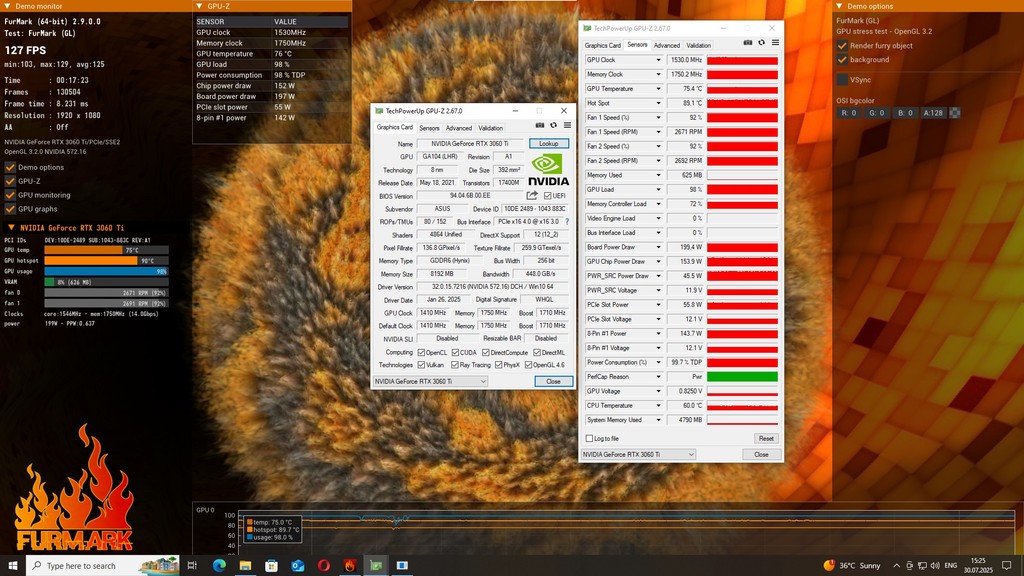Adjust OSI bgcolor R: 0 slider
Viewport: 1024px width, 576px height.
(x=849, y=113)
